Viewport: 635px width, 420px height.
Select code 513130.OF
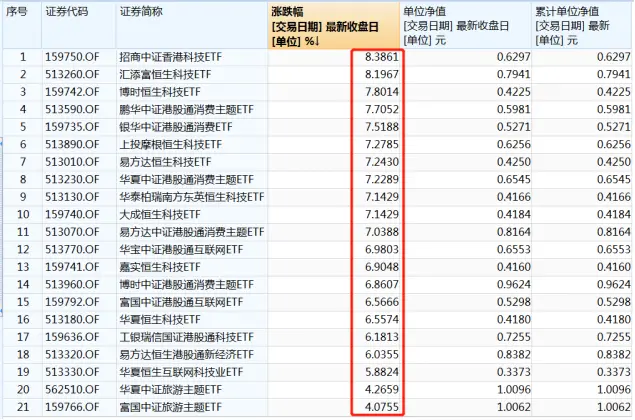(72, 197)
